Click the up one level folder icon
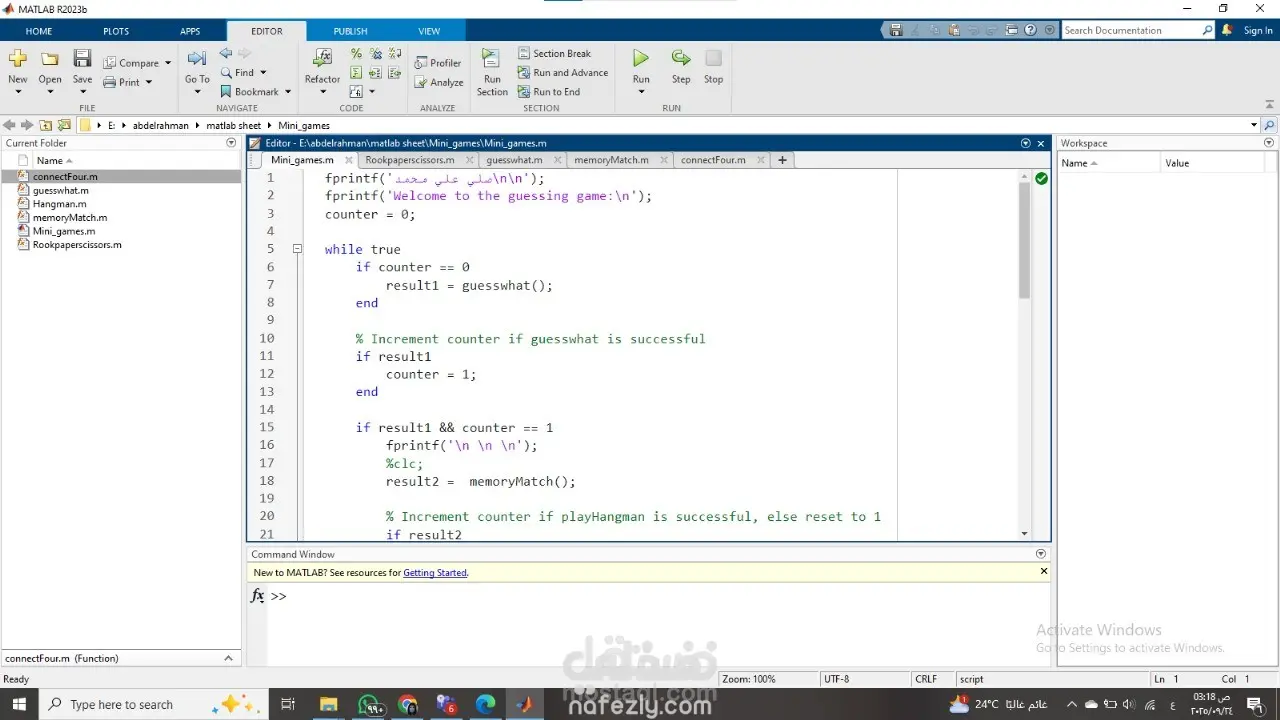The width and height of the screenshot is (1280, 720). (x=45, y=125)
